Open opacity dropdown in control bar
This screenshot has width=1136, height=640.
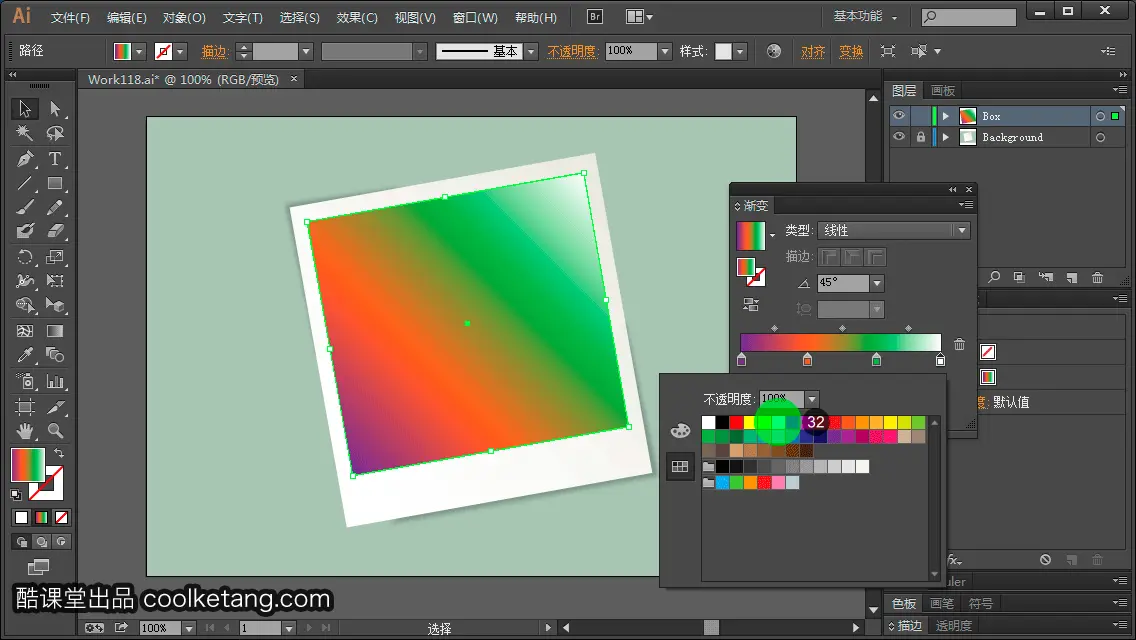pyautogui.click(x=664, y=51)
